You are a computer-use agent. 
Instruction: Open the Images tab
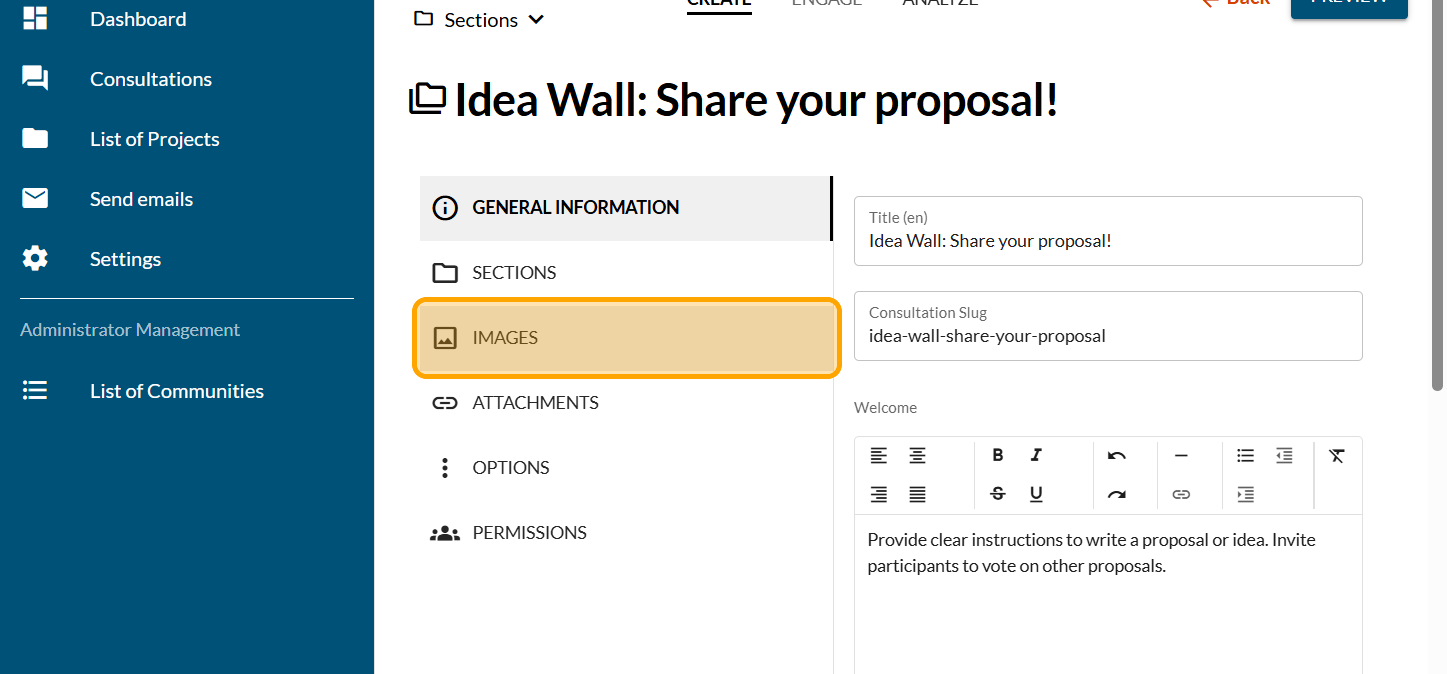pos(626,338)
